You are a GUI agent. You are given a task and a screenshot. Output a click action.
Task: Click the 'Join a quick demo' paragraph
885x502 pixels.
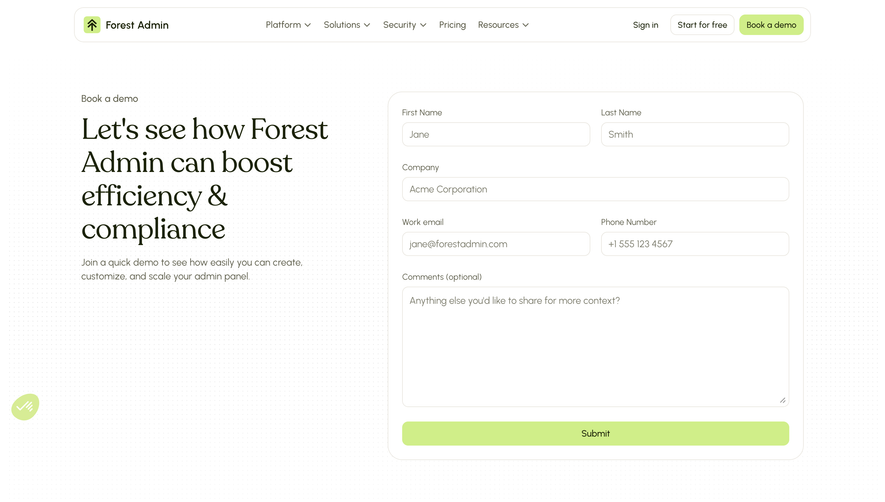click(x=192, y=269)
